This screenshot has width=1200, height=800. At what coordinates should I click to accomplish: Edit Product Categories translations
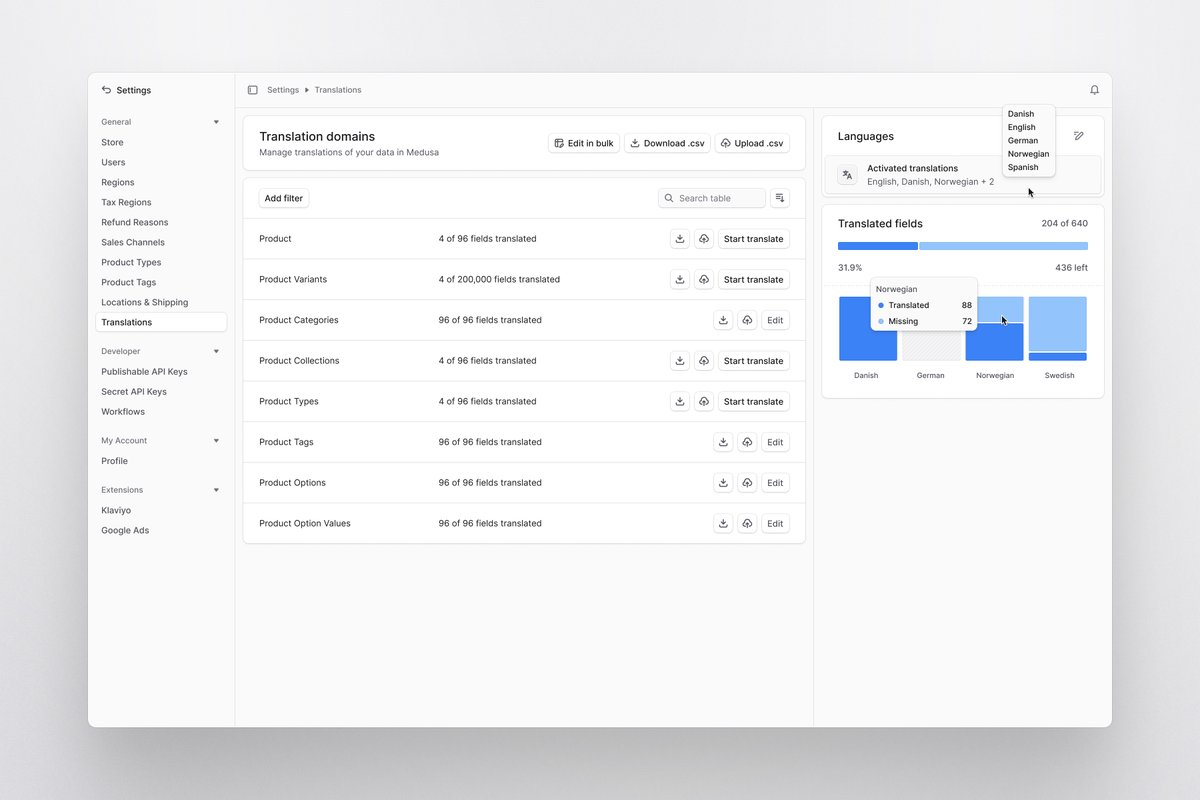[775, 320]
